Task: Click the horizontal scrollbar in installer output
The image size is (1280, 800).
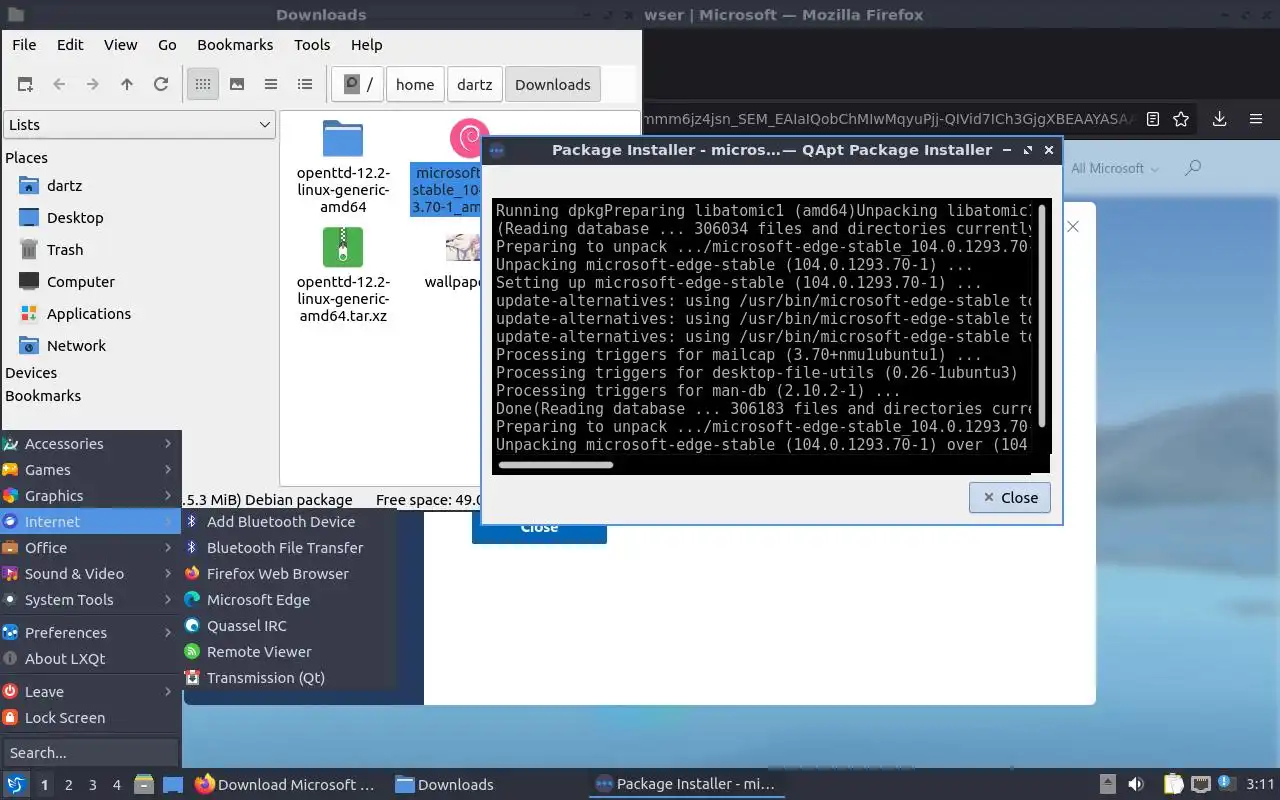Action: click(556, 464)
